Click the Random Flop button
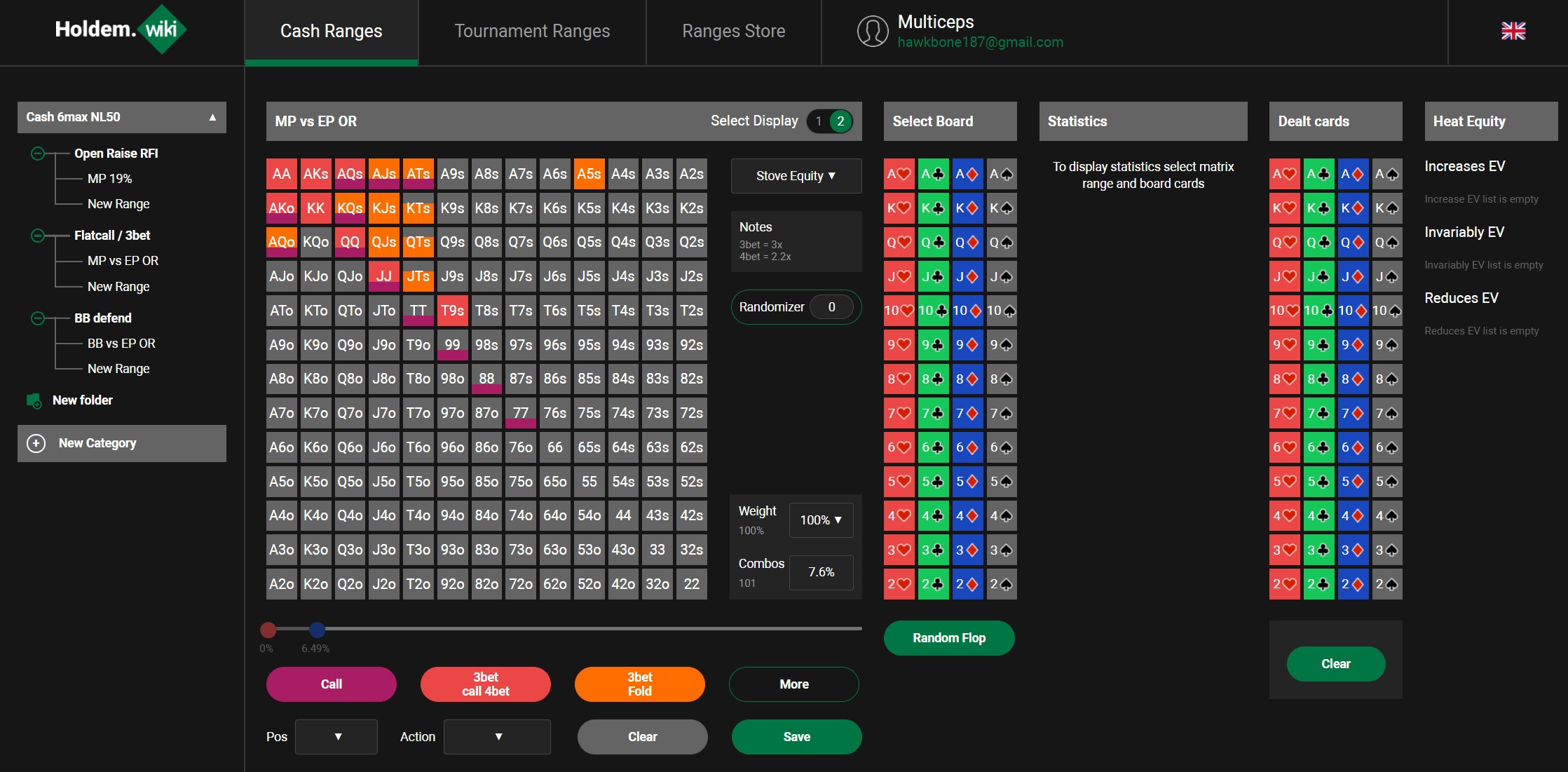The height and width of the screenshot is (772, 1568). pyautogui.click(x=949, y=638)
